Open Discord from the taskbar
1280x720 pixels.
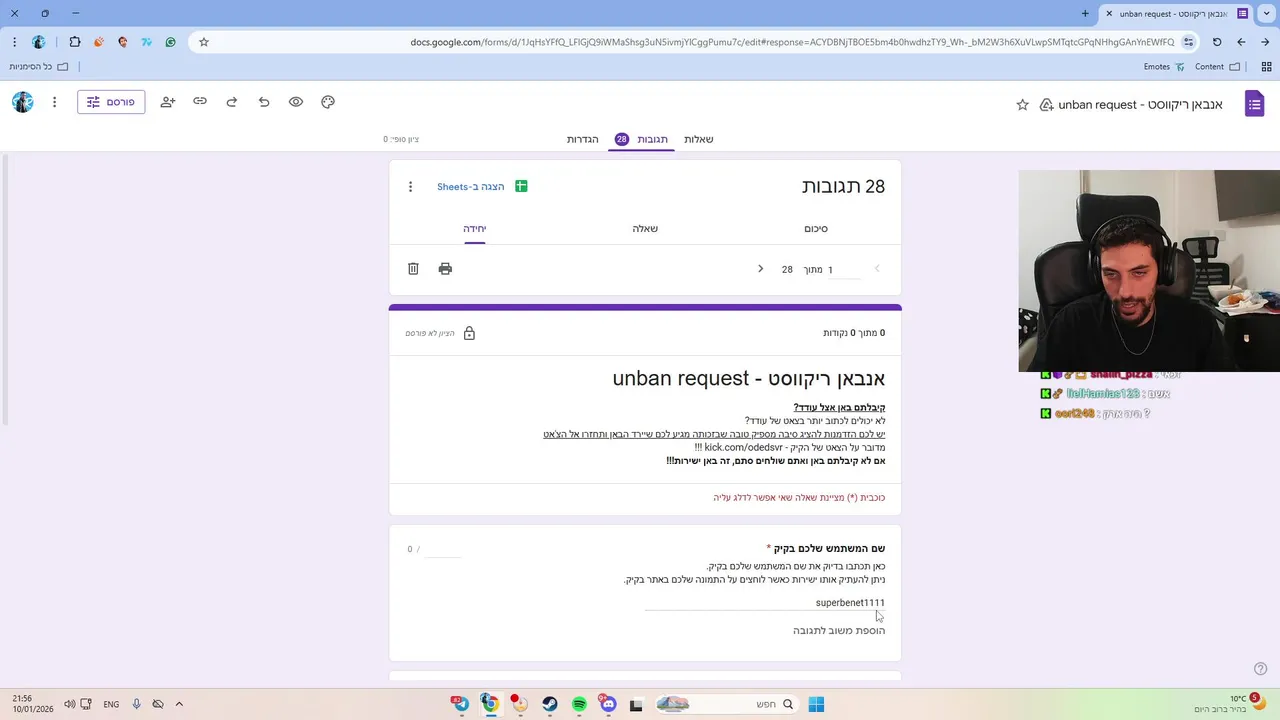click(x=608, y=704)
